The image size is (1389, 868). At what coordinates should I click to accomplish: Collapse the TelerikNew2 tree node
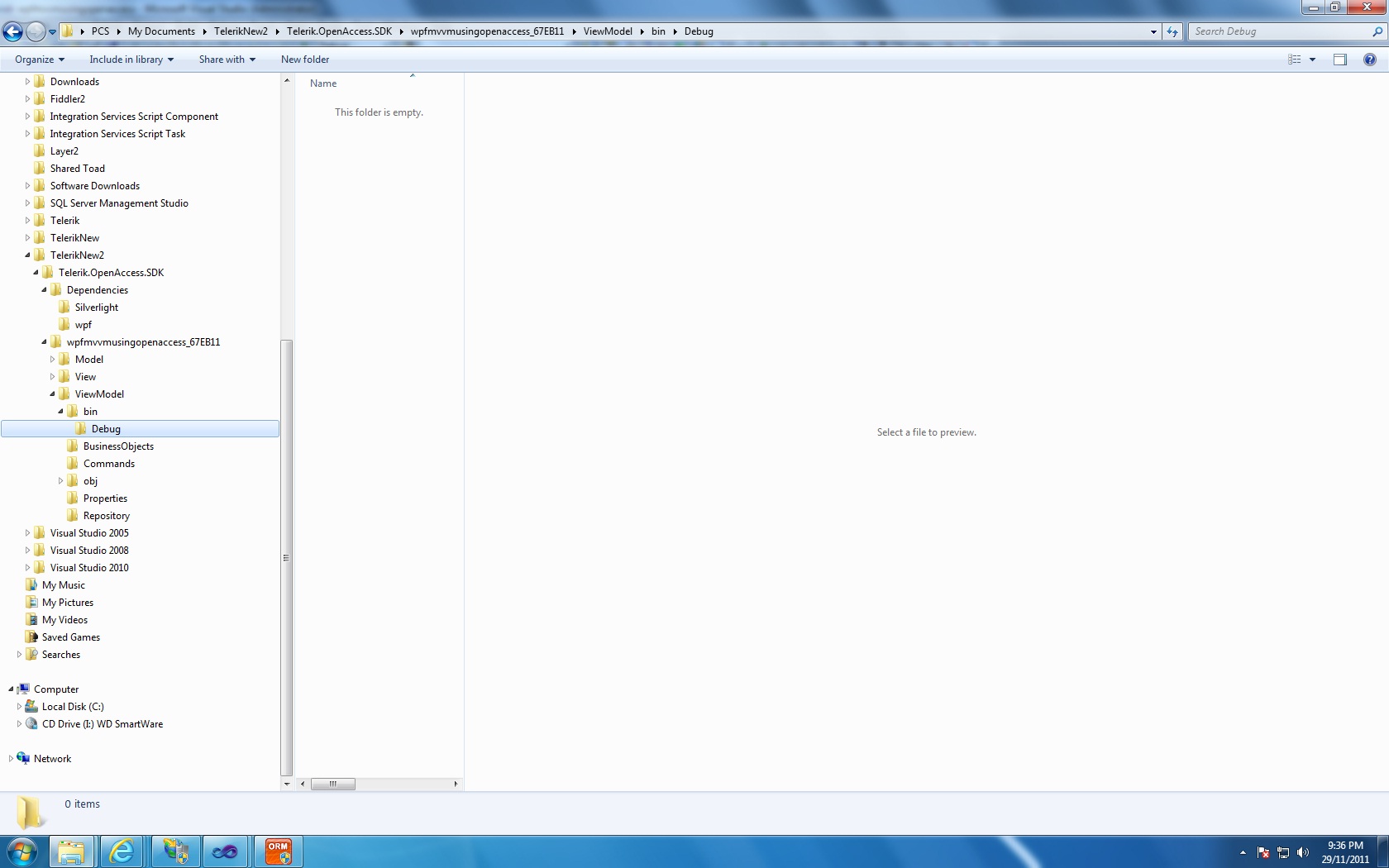point(27,255)
